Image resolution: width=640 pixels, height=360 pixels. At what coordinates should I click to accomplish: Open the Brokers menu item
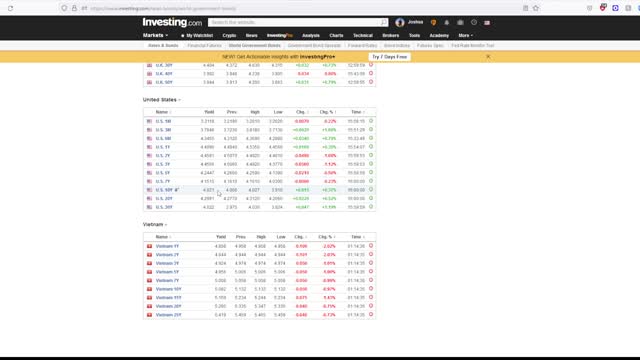click(391, 36)
